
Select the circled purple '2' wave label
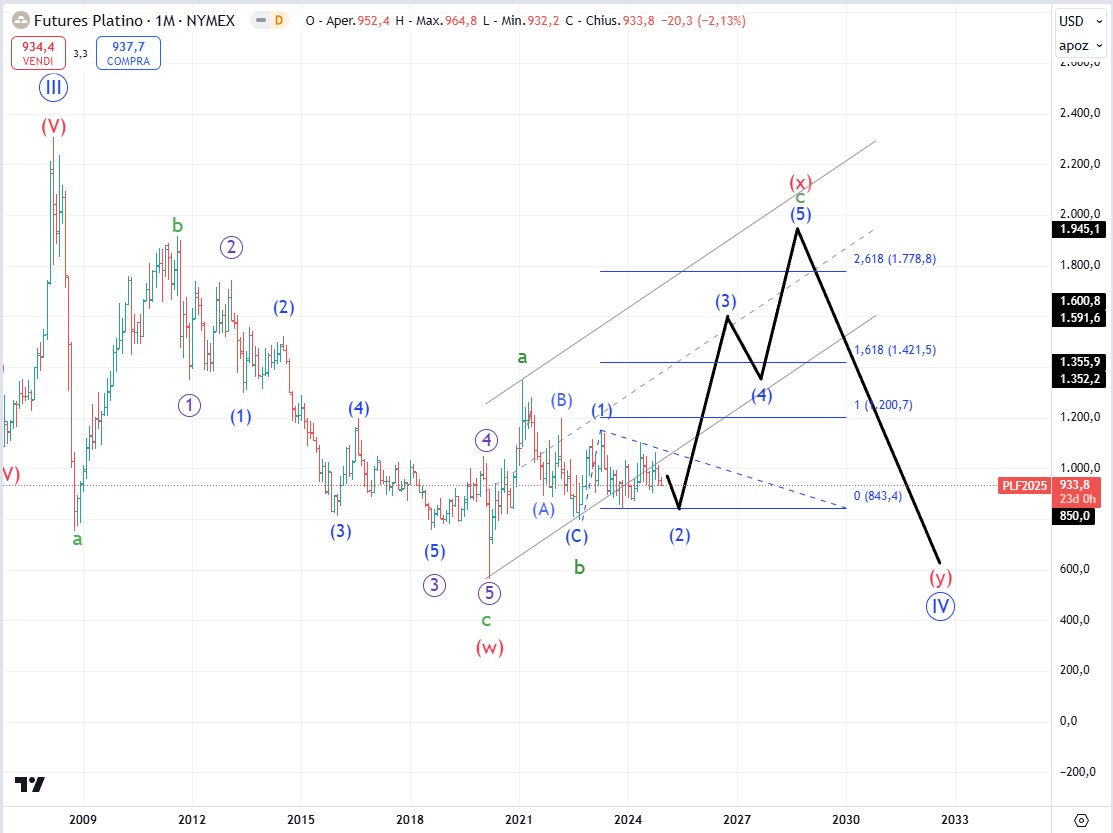click(x=231, y=247)
